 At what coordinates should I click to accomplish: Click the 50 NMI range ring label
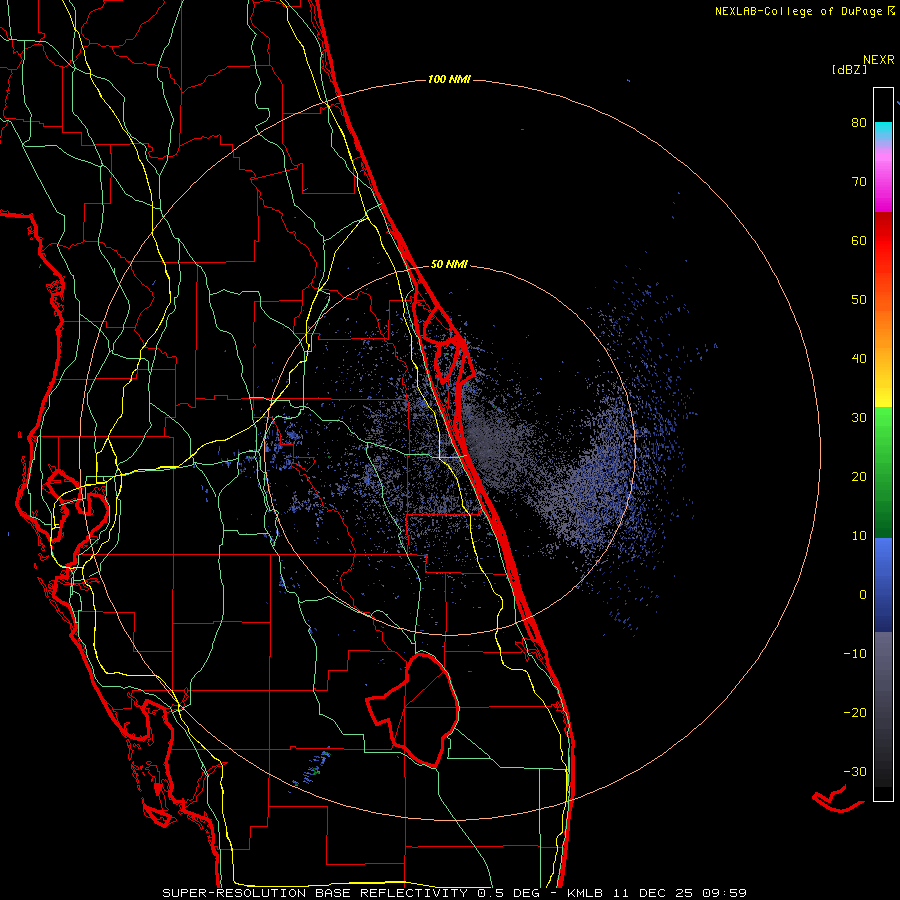(449, 265)
